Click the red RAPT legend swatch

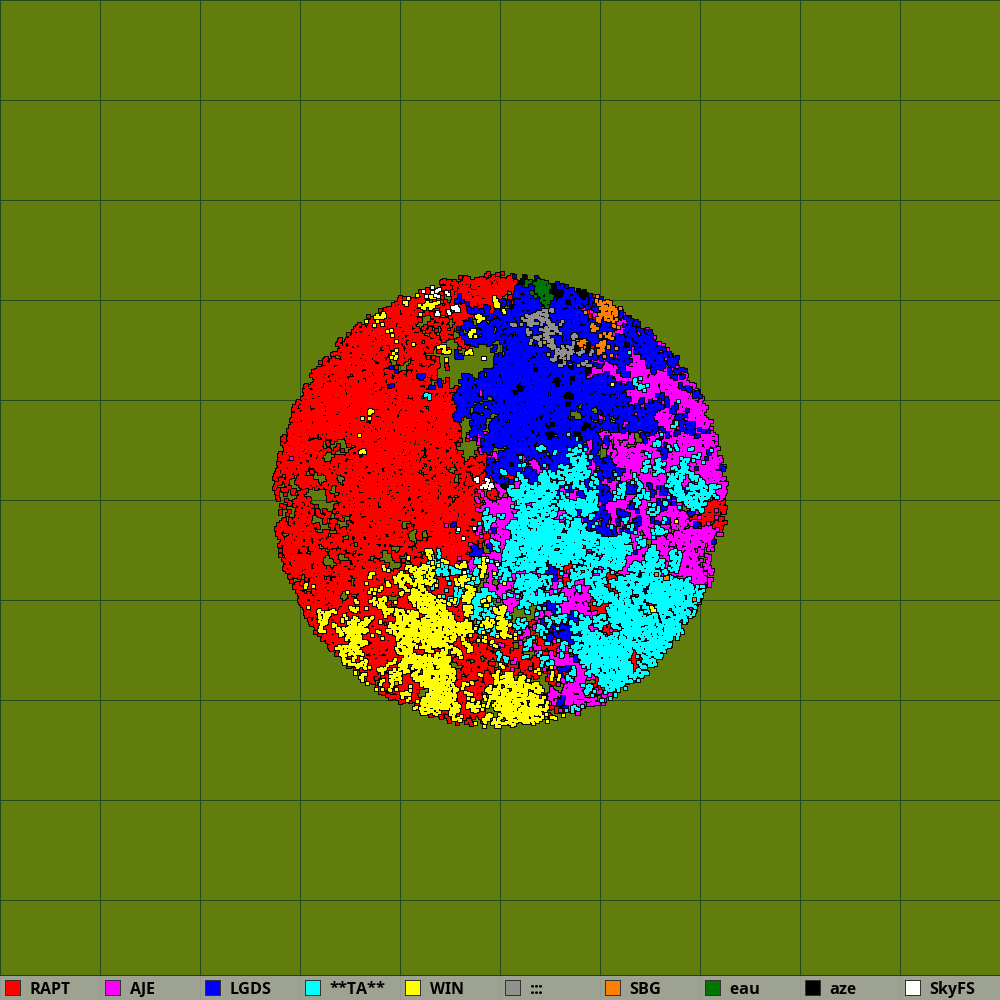13,988
